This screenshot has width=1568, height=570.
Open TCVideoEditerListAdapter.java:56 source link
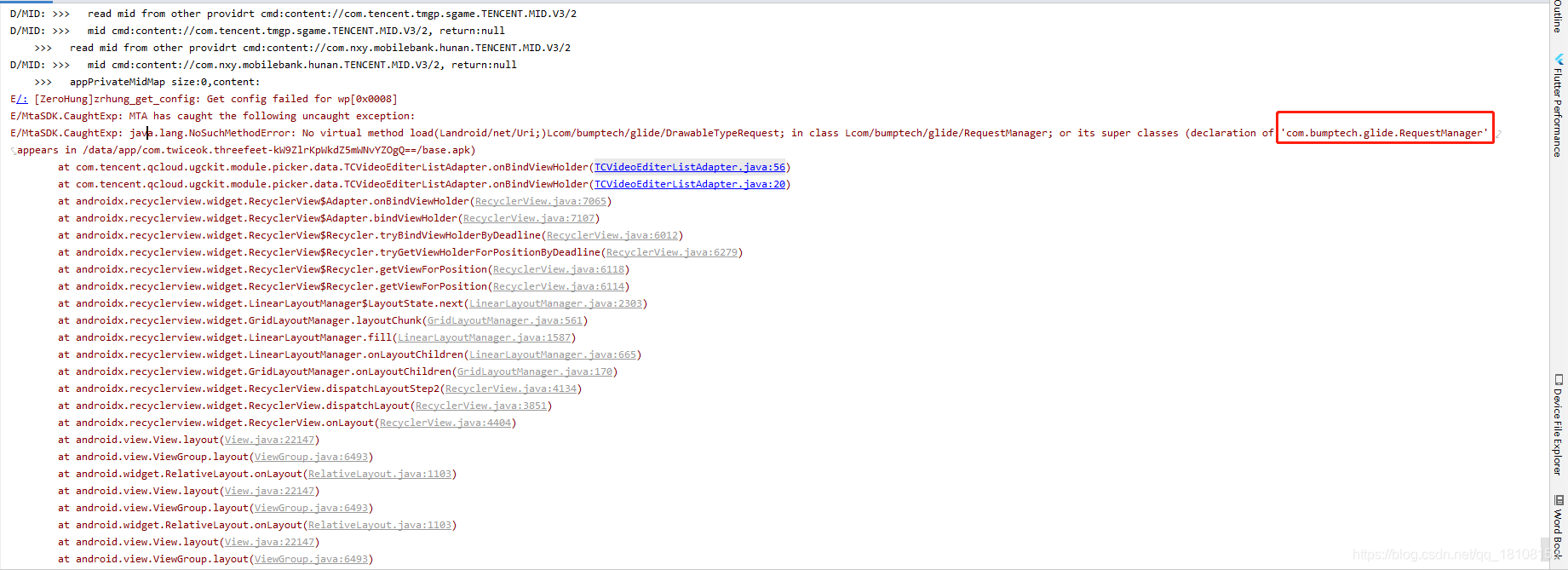click(x=690, y=167)
